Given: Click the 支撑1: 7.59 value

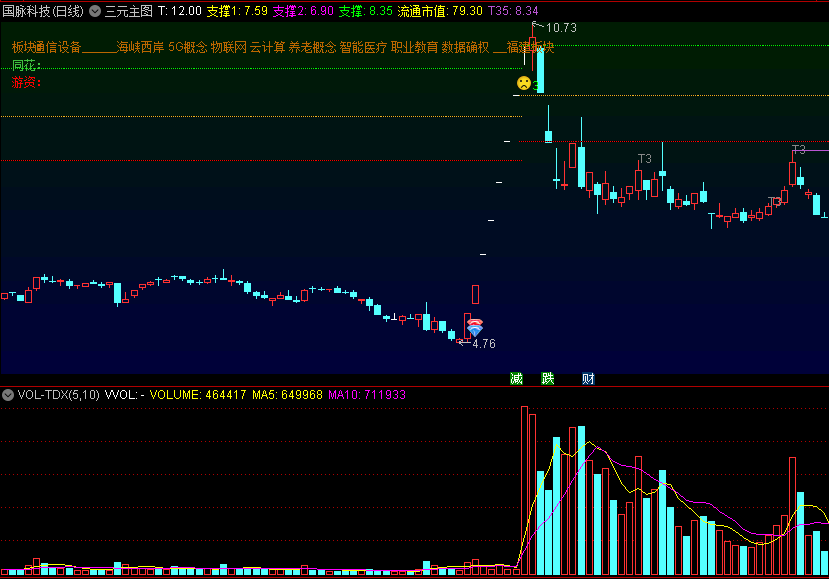Looking at the screenshot, I should point(237,11).
